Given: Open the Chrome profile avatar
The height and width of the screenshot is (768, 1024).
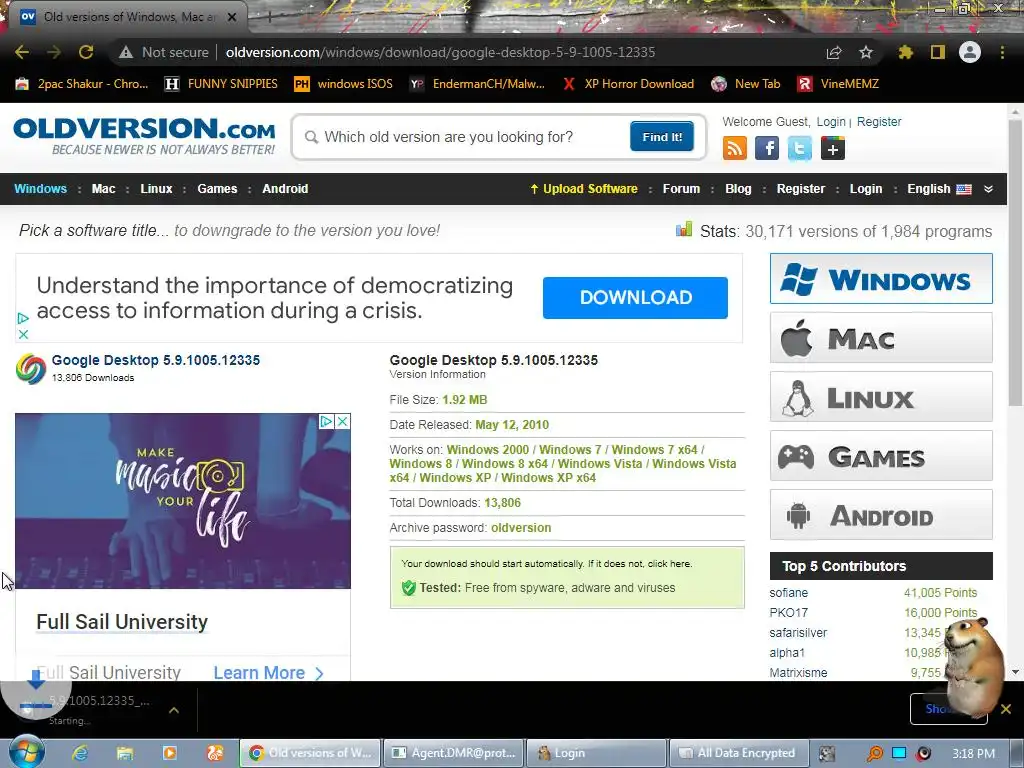Looking at the screenshot, I should point(970,52).
